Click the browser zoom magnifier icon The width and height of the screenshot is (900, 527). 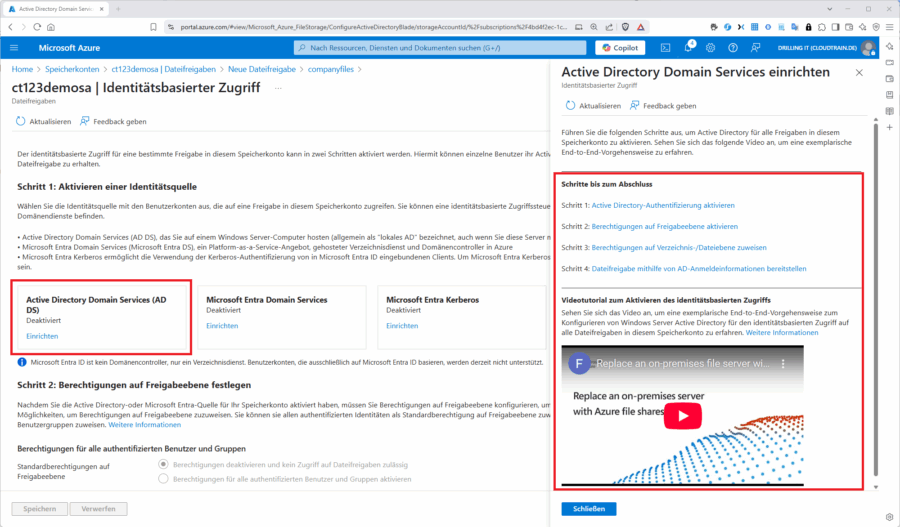pos(594,27)
